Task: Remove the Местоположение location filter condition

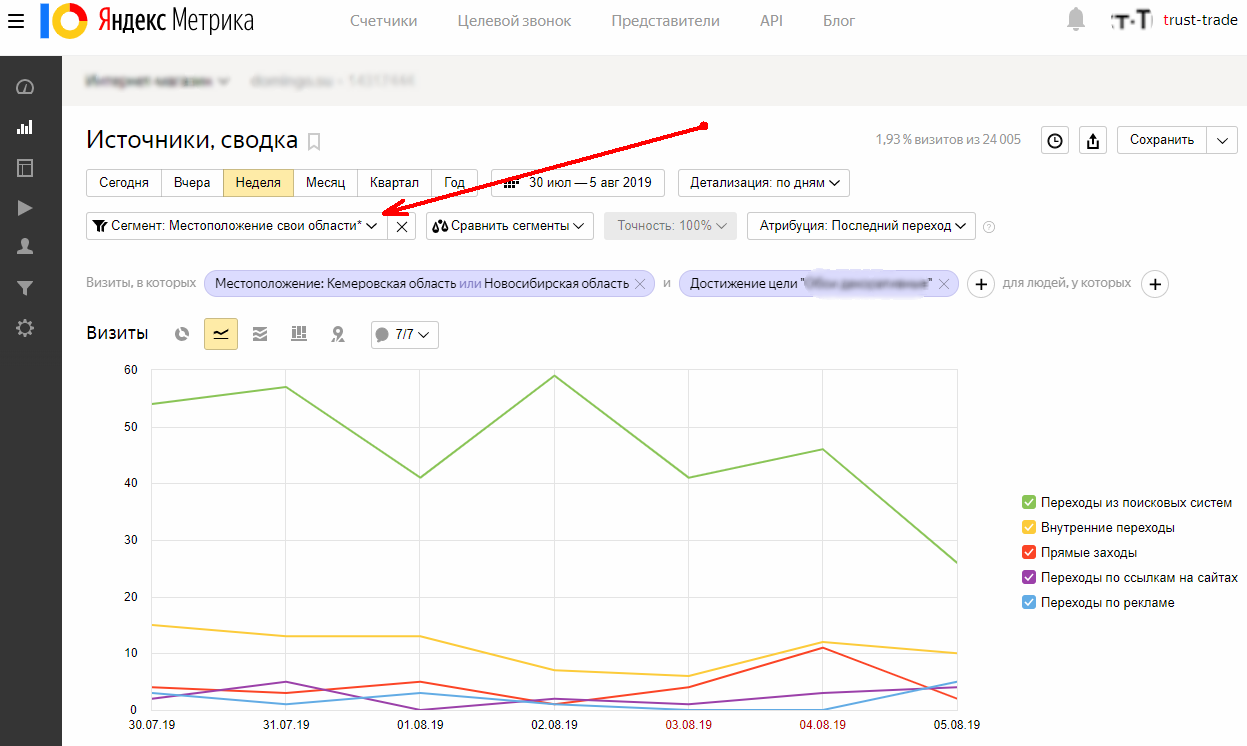Action: point(640,284)
